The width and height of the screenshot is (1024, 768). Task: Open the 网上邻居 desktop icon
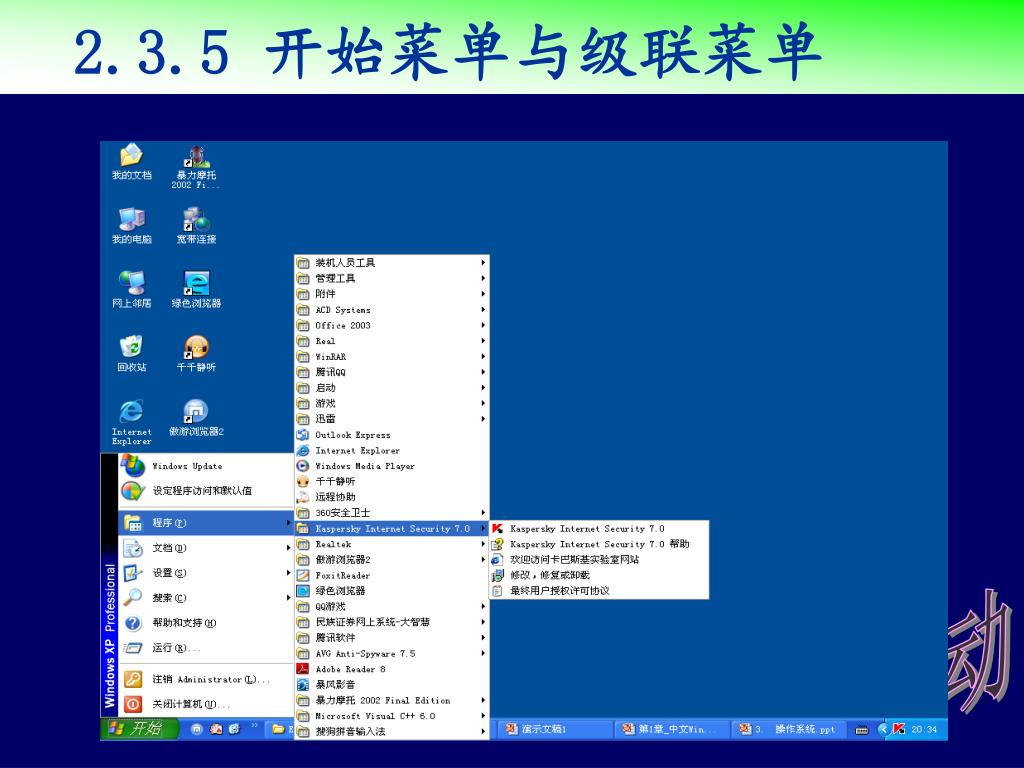[x=131, y=289]
